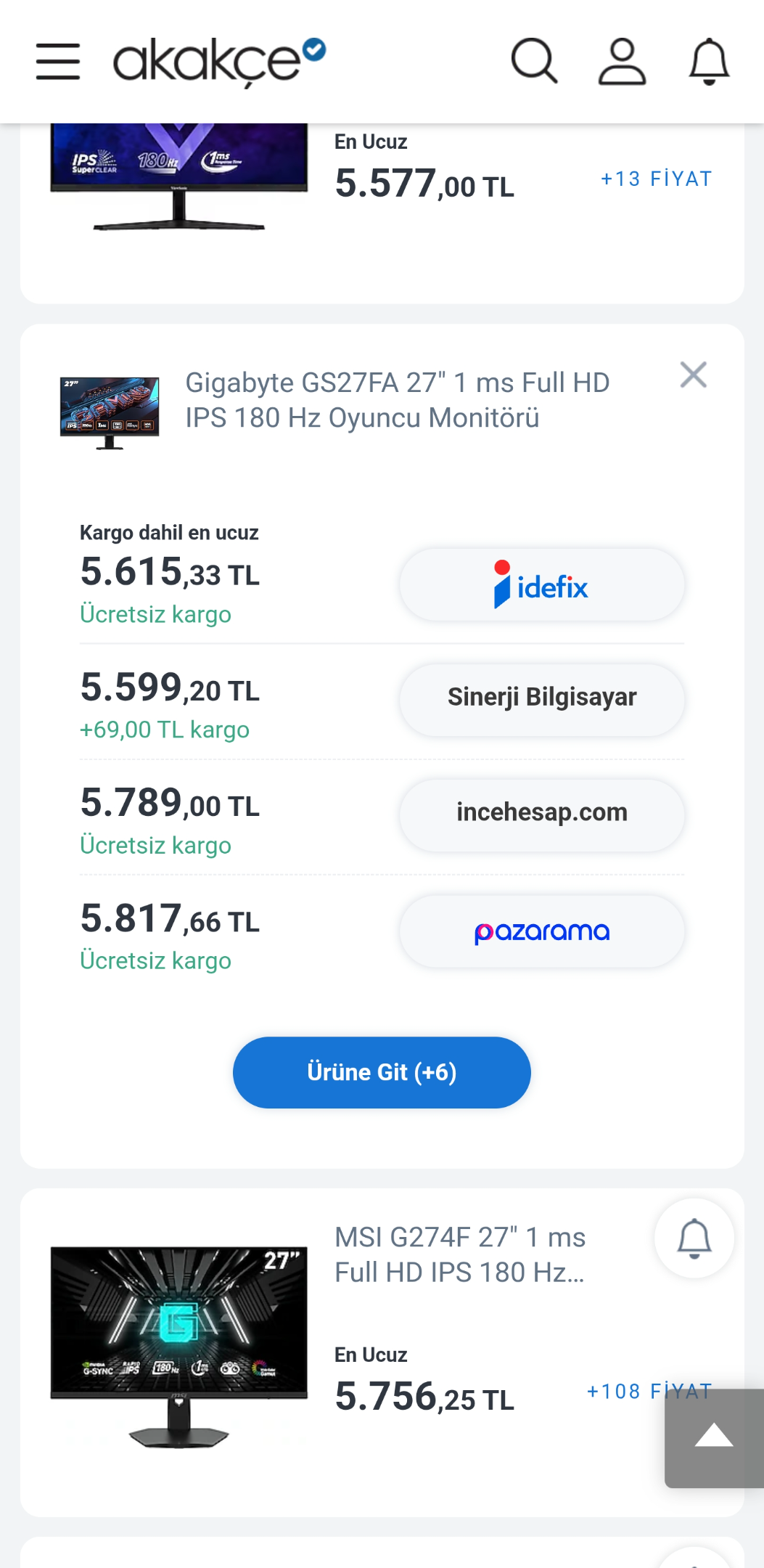The width and height of the screenshot is (764, 1568).
Task: Set price alert bell for MSI G274F
Action: tap(694, 1238)
